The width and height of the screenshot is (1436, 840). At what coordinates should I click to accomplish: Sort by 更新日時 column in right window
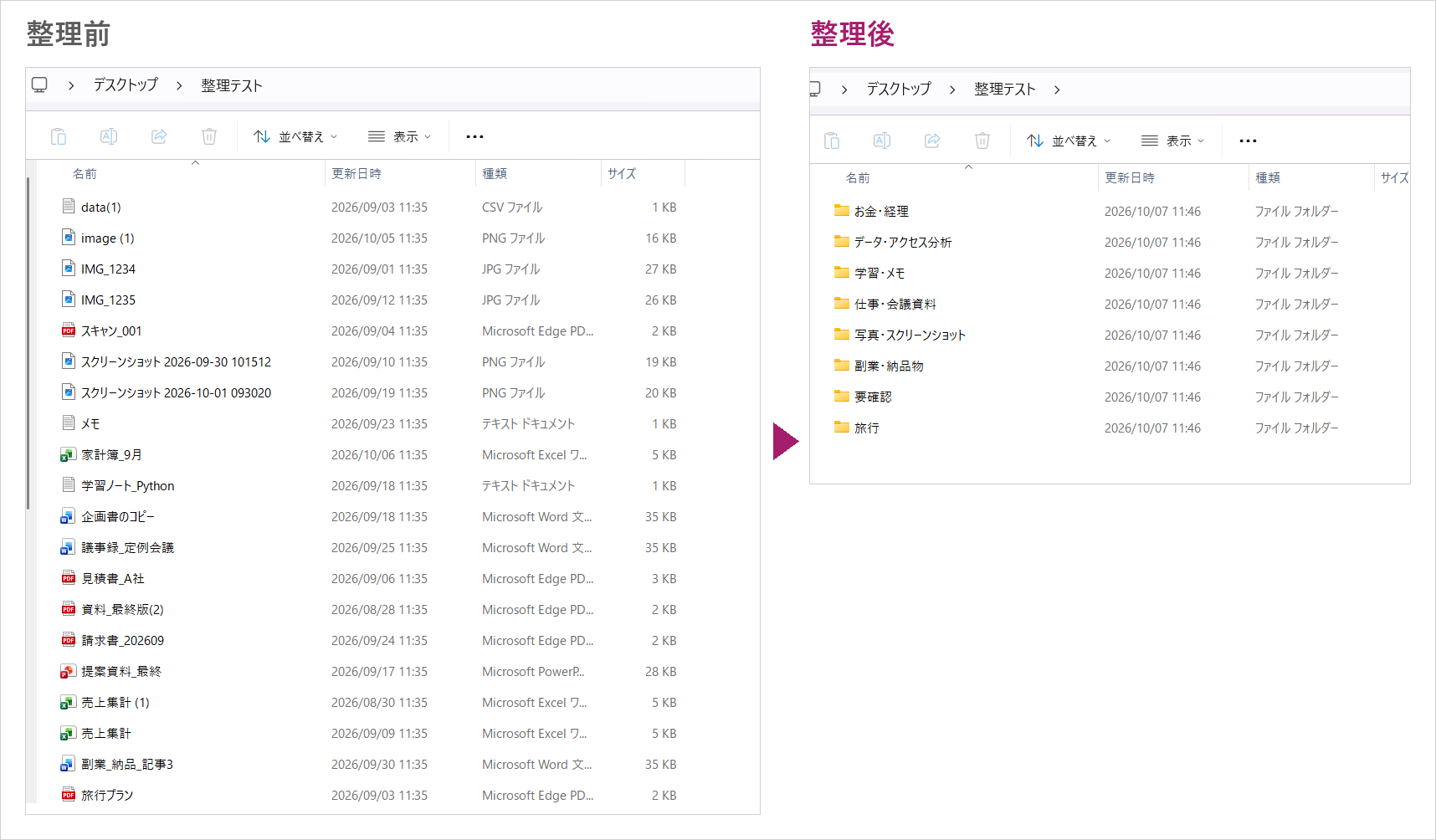[x=1130, y=177]
